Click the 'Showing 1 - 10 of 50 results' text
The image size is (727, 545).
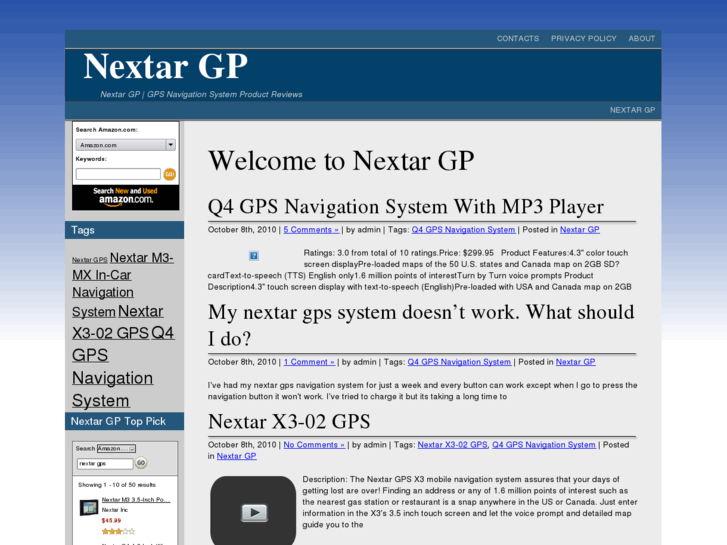click(x=117, y=485)
